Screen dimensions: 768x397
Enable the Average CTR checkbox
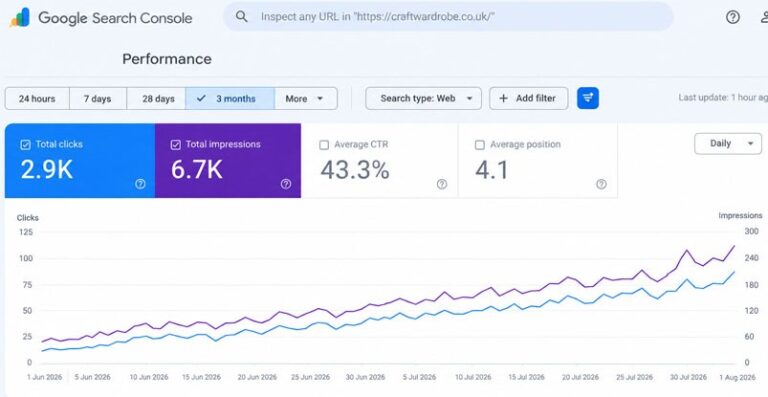pos(324,145)
